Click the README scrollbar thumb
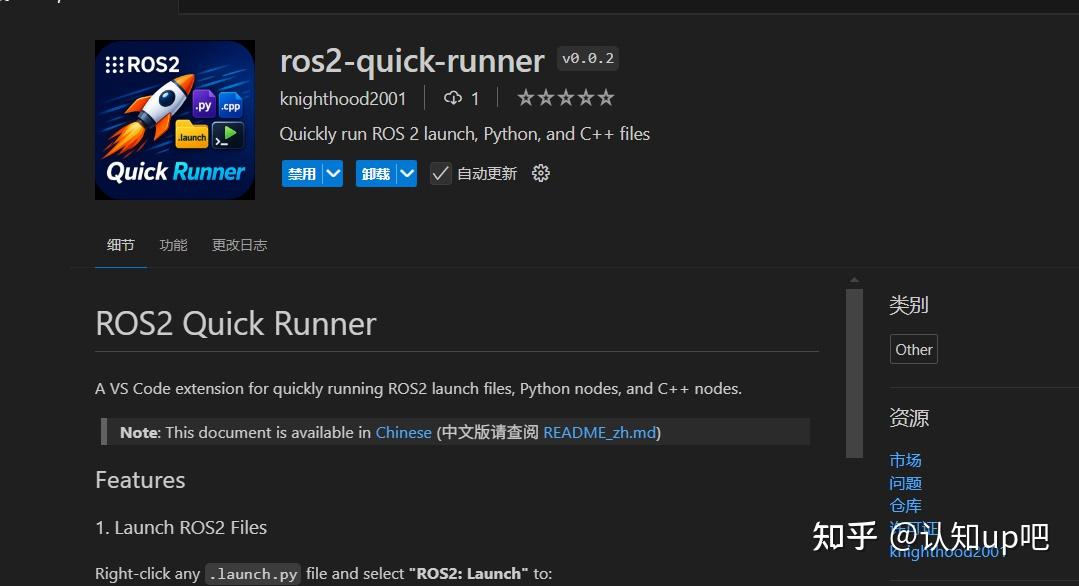 click(x=854, y=373)
